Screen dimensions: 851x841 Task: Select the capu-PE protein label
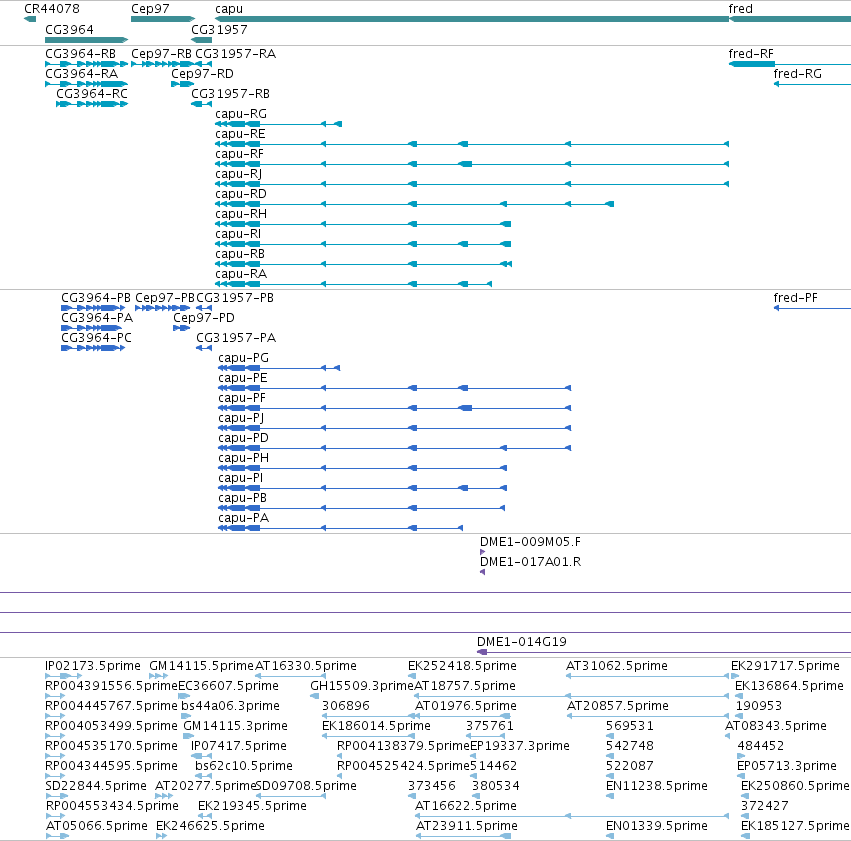(243, 378)
